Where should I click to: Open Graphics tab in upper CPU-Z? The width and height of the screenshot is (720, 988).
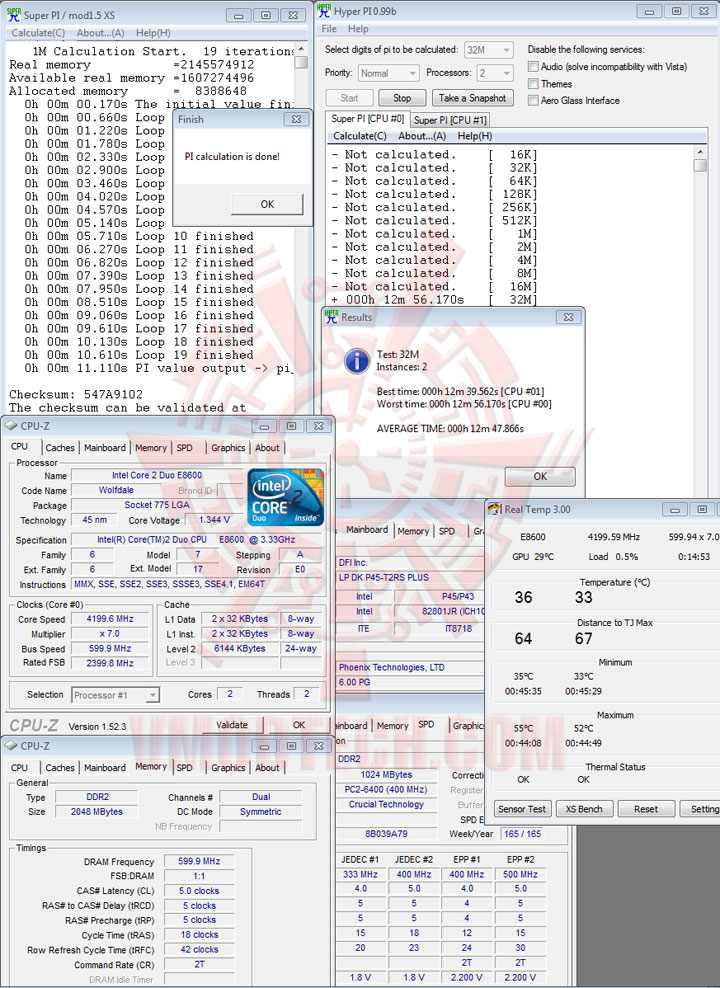pos(228,447)
